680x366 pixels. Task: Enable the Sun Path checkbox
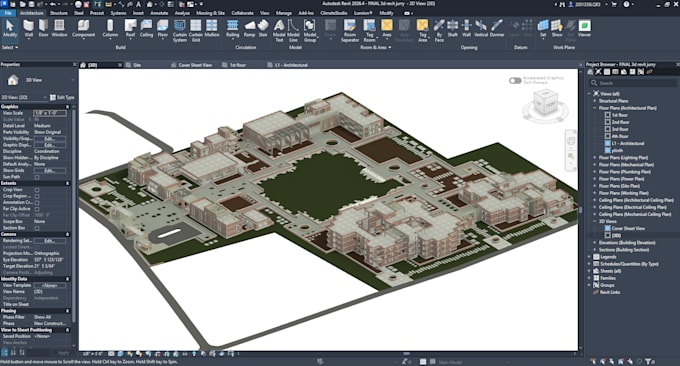coord(37,177)
